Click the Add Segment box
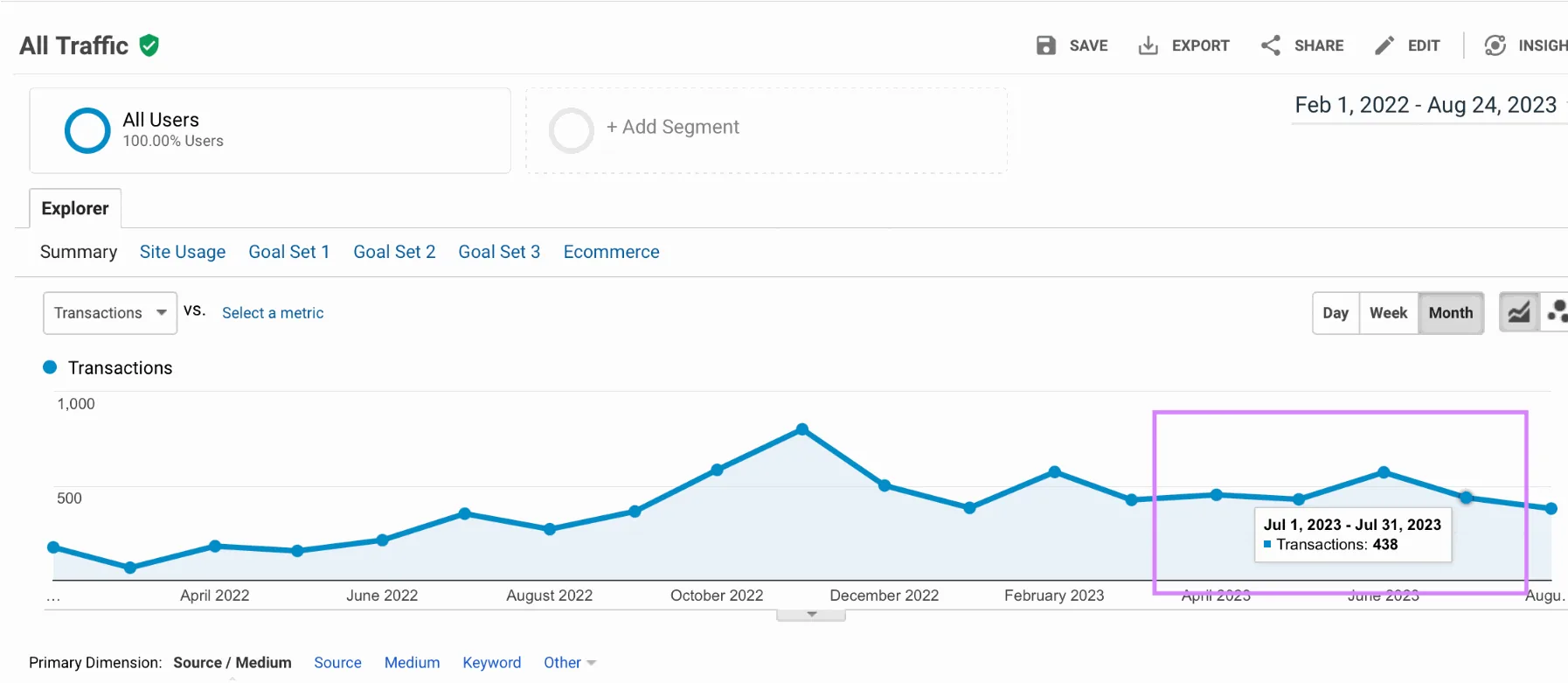1568x683 pixels. 767,130
